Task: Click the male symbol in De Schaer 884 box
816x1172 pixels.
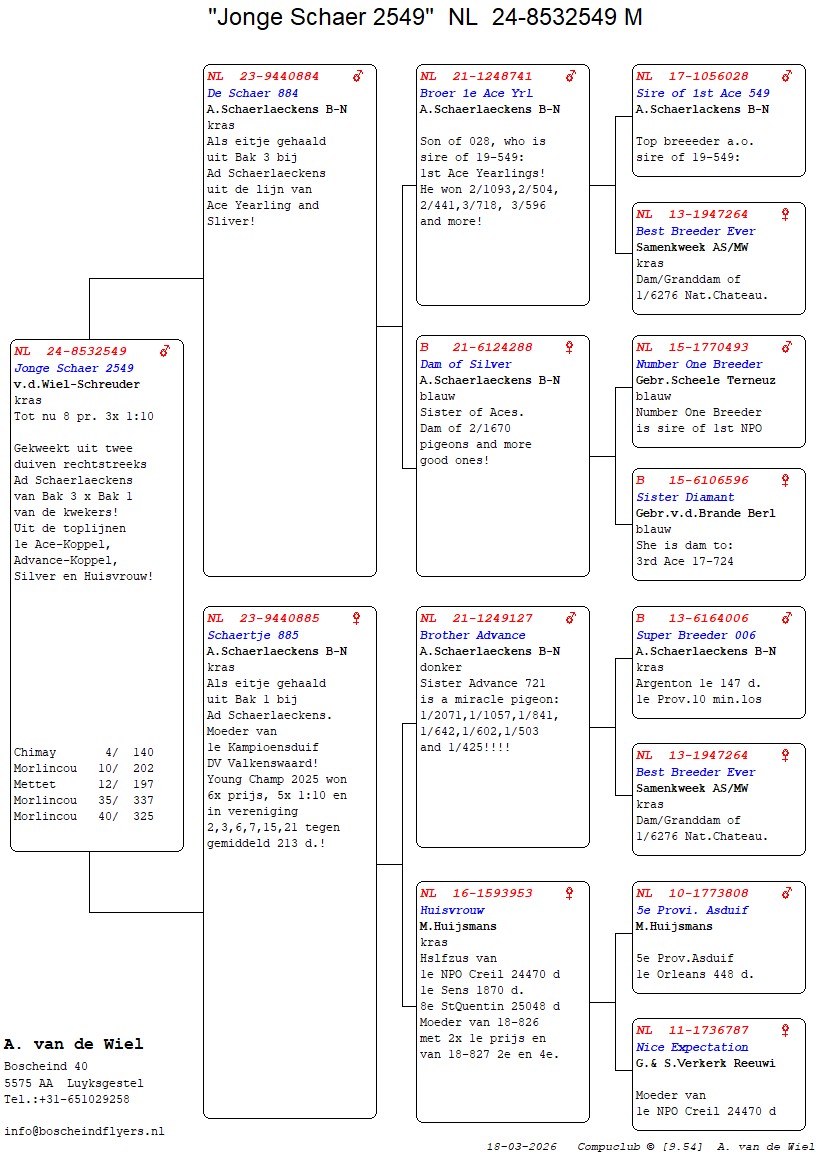Action: (x=358, y=76)
